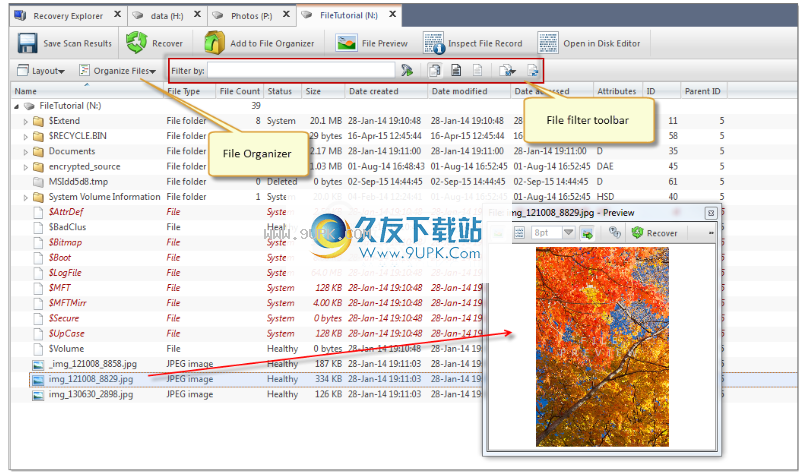Sort by the Date modified column

click(x=468, y=91)
